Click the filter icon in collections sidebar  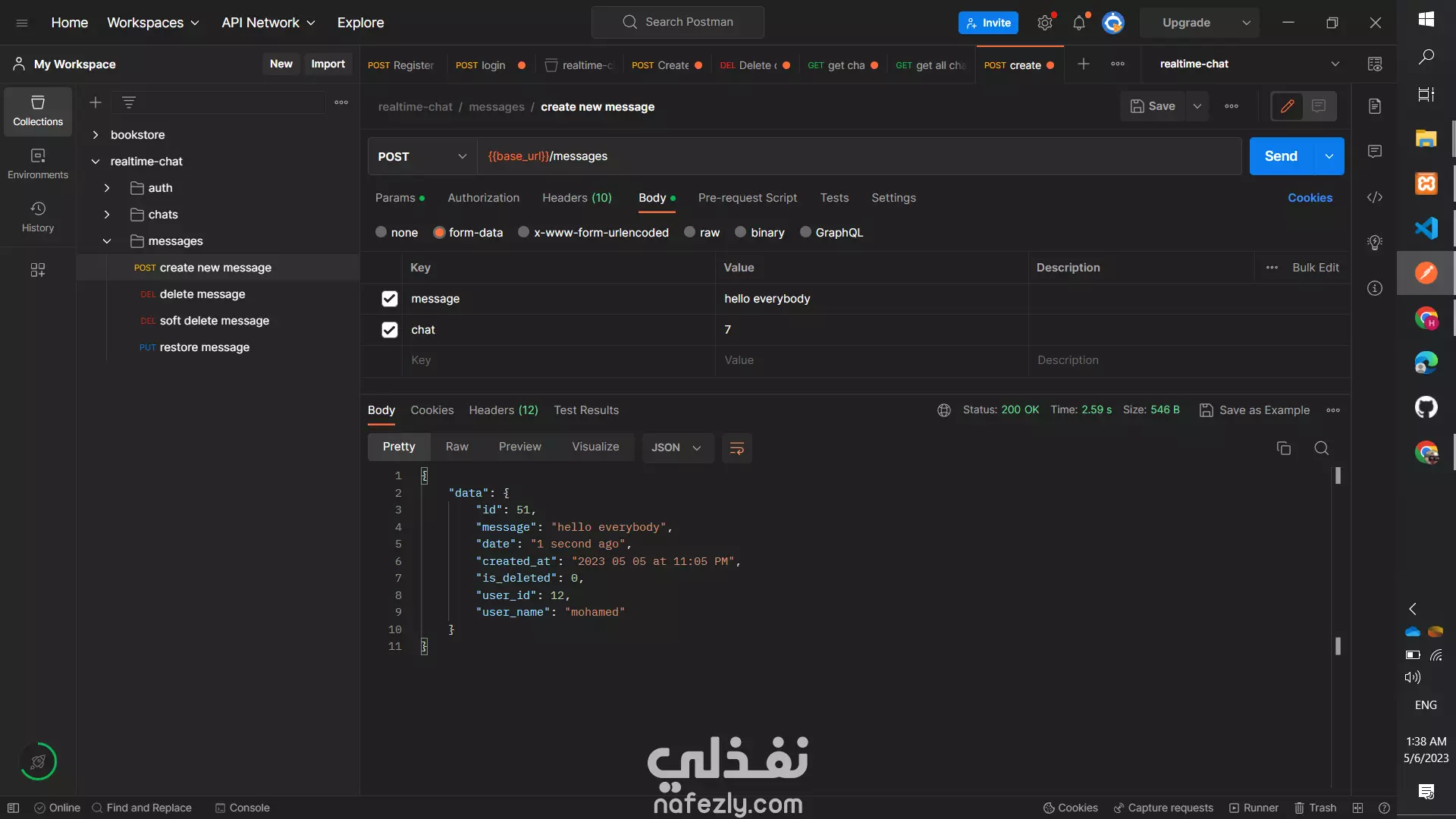[x=129, y=102]
